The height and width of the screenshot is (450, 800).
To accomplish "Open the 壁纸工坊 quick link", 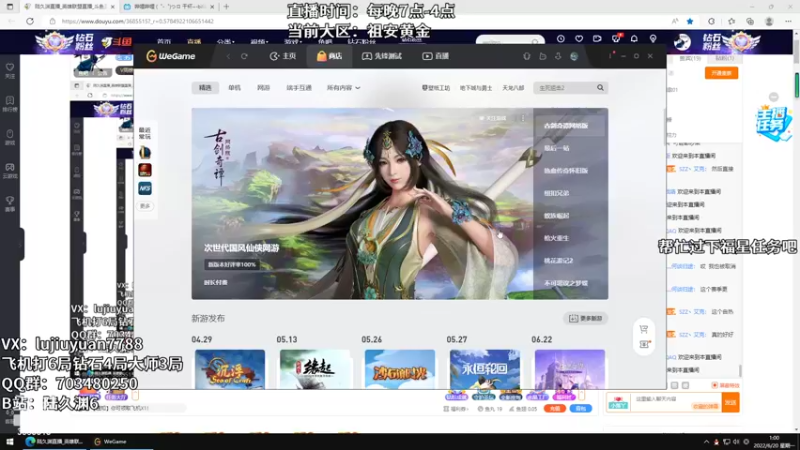I will click(x=436, y=88).
